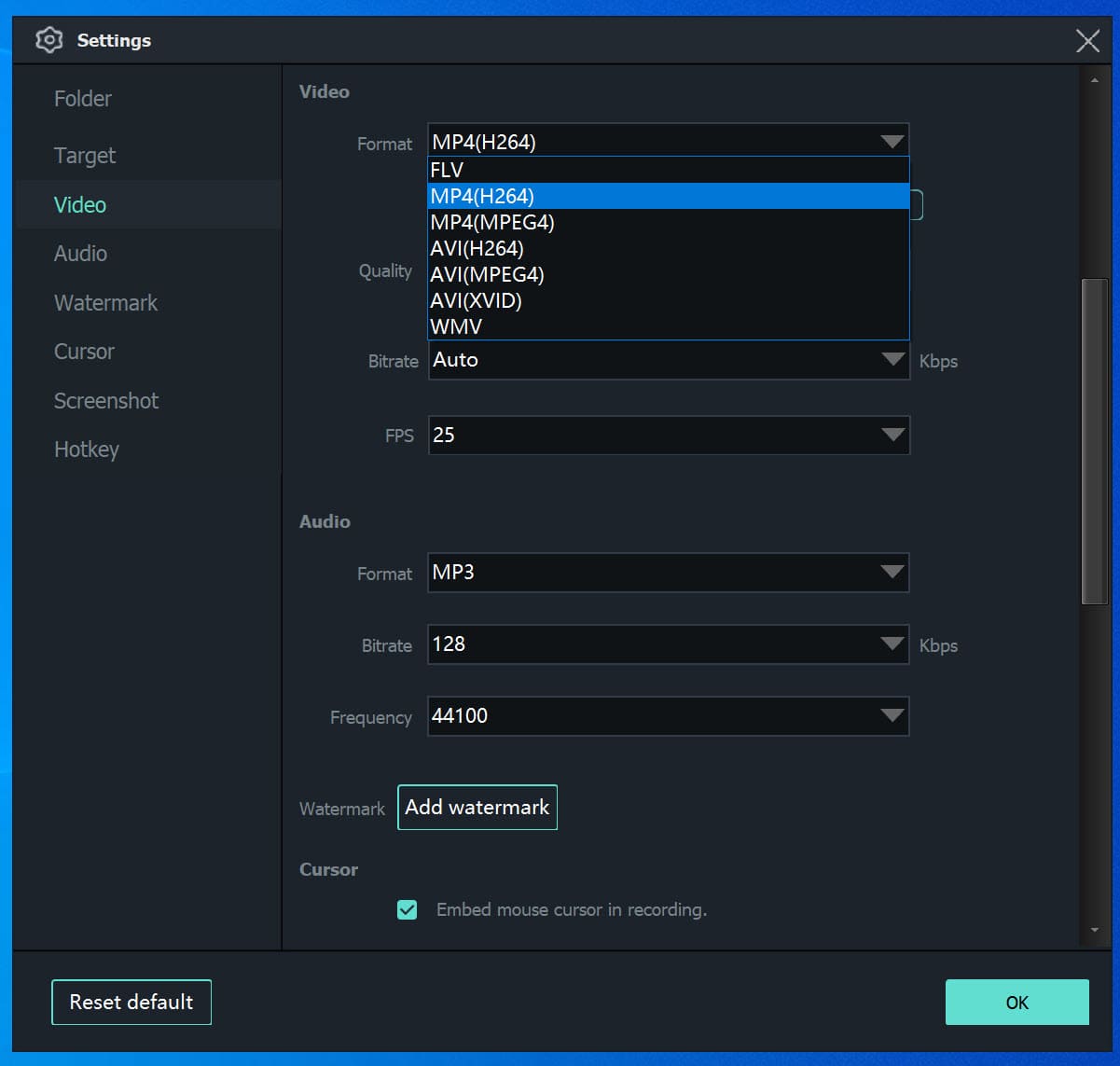
Task: Collapse the video Format dropdown arrow
Action: click(x=892, y=142)
